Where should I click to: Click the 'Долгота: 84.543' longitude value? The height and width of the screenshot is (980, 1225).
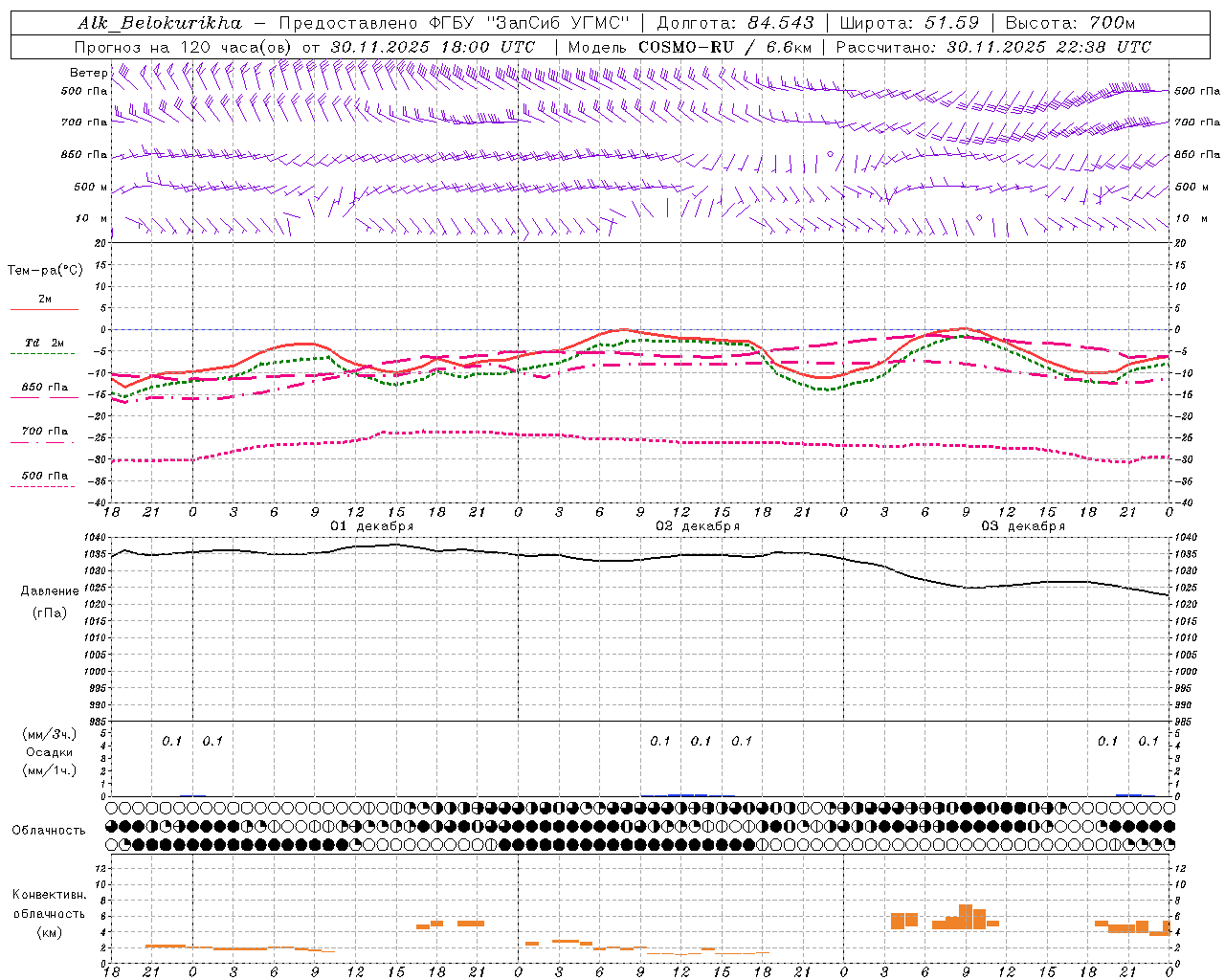735,23
